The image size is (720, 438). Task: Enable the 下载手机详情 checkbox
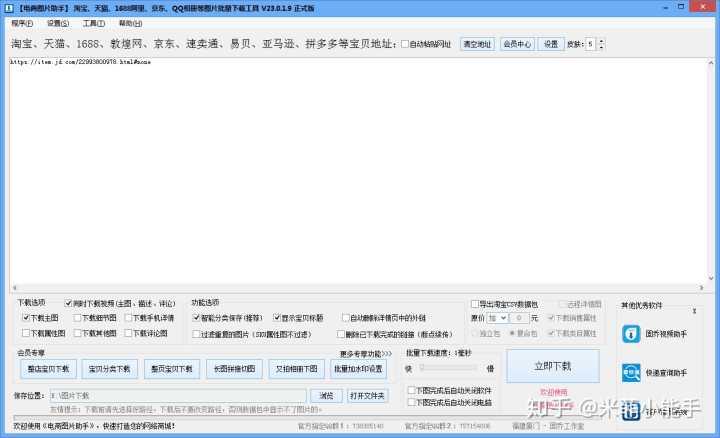click(128, 318)
